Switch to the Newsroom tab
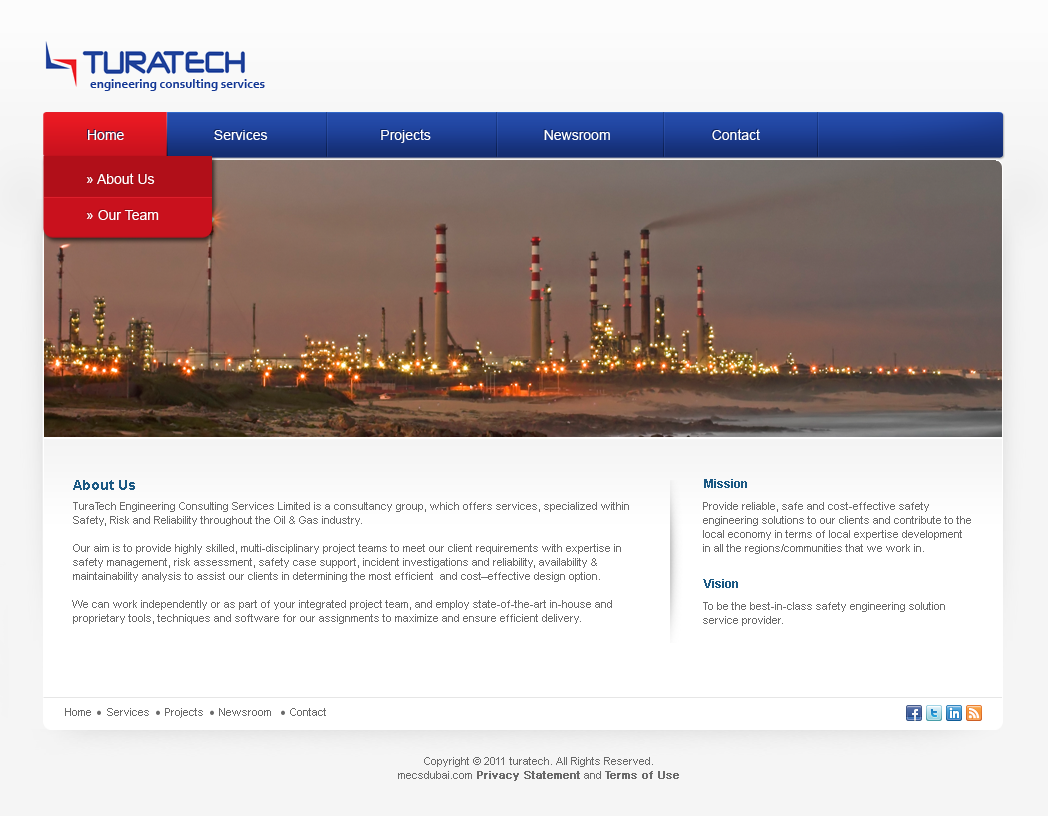Viewport: 1048px width, 816px height. [577, 134]
